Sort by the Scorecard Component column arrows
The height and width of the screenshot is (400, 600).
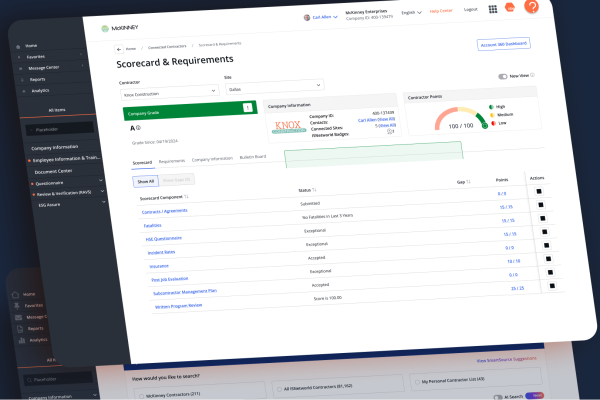tap(186, 196)
